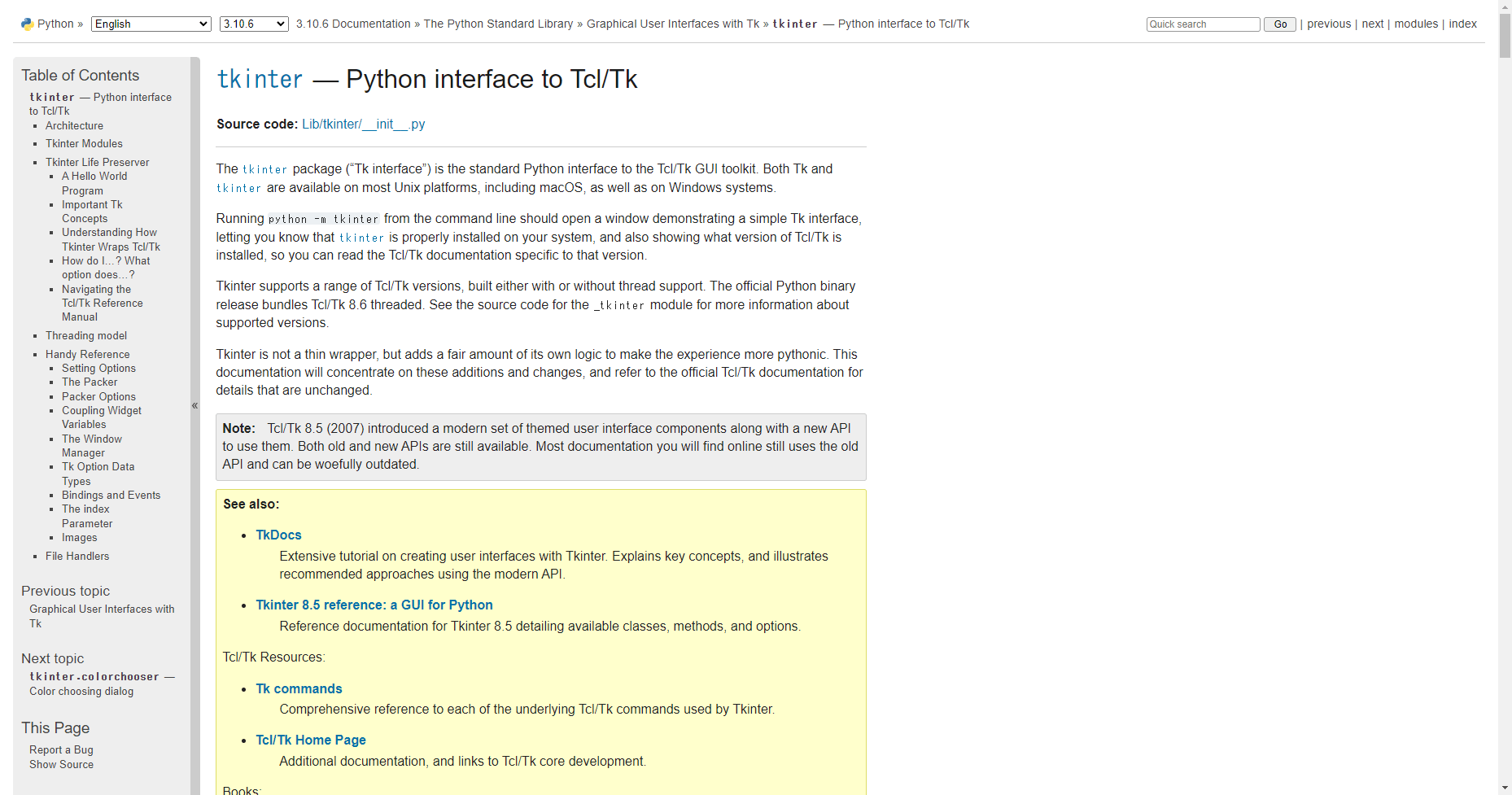
Task: Click tkinter link in first paragraph
Action: tap(264, 169)
